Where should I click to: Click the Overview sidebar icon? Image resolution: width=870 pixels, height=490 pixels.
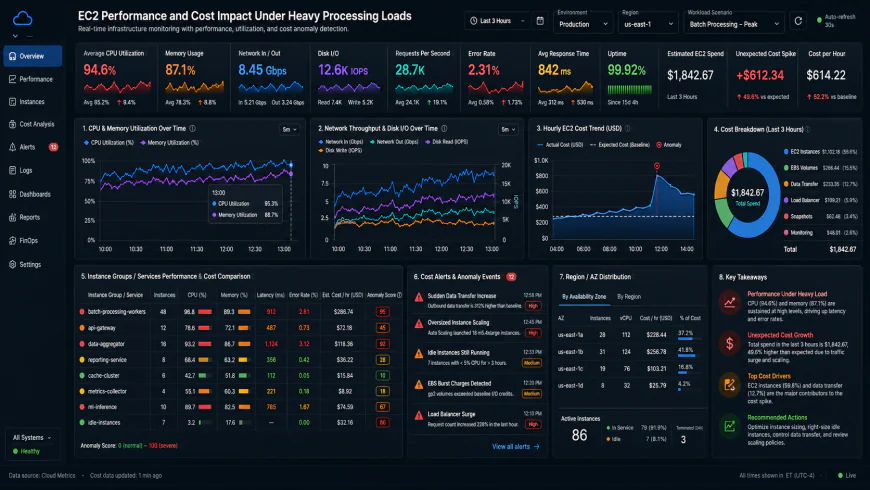[x=12, y=56]
